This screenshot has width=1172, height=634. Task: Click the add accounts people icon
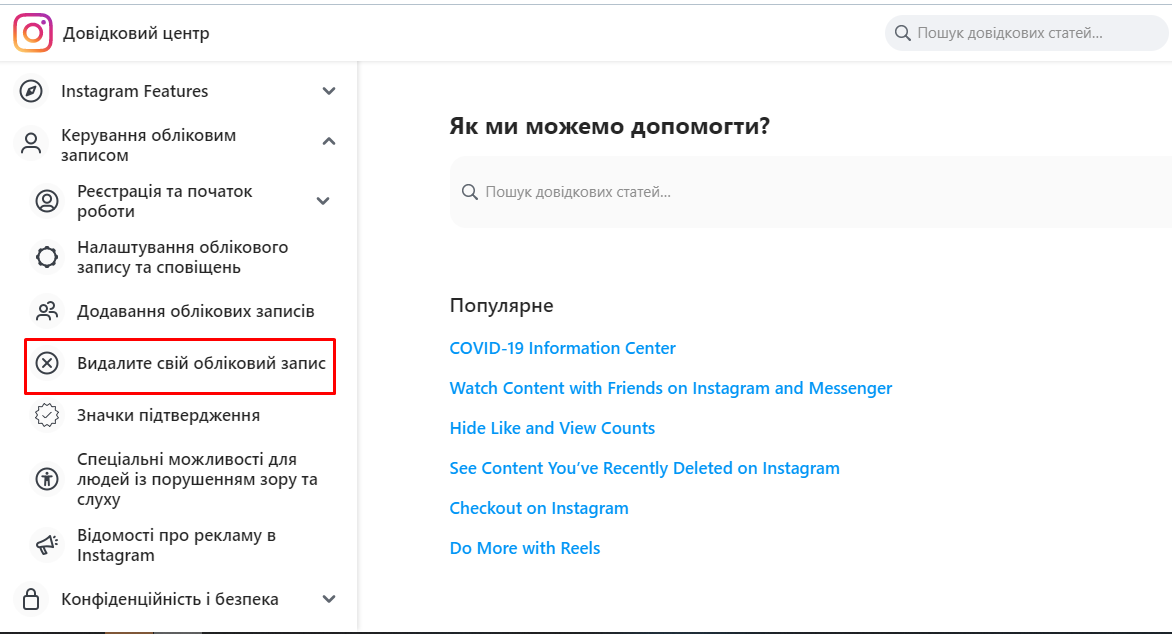[x=46, y=311]
